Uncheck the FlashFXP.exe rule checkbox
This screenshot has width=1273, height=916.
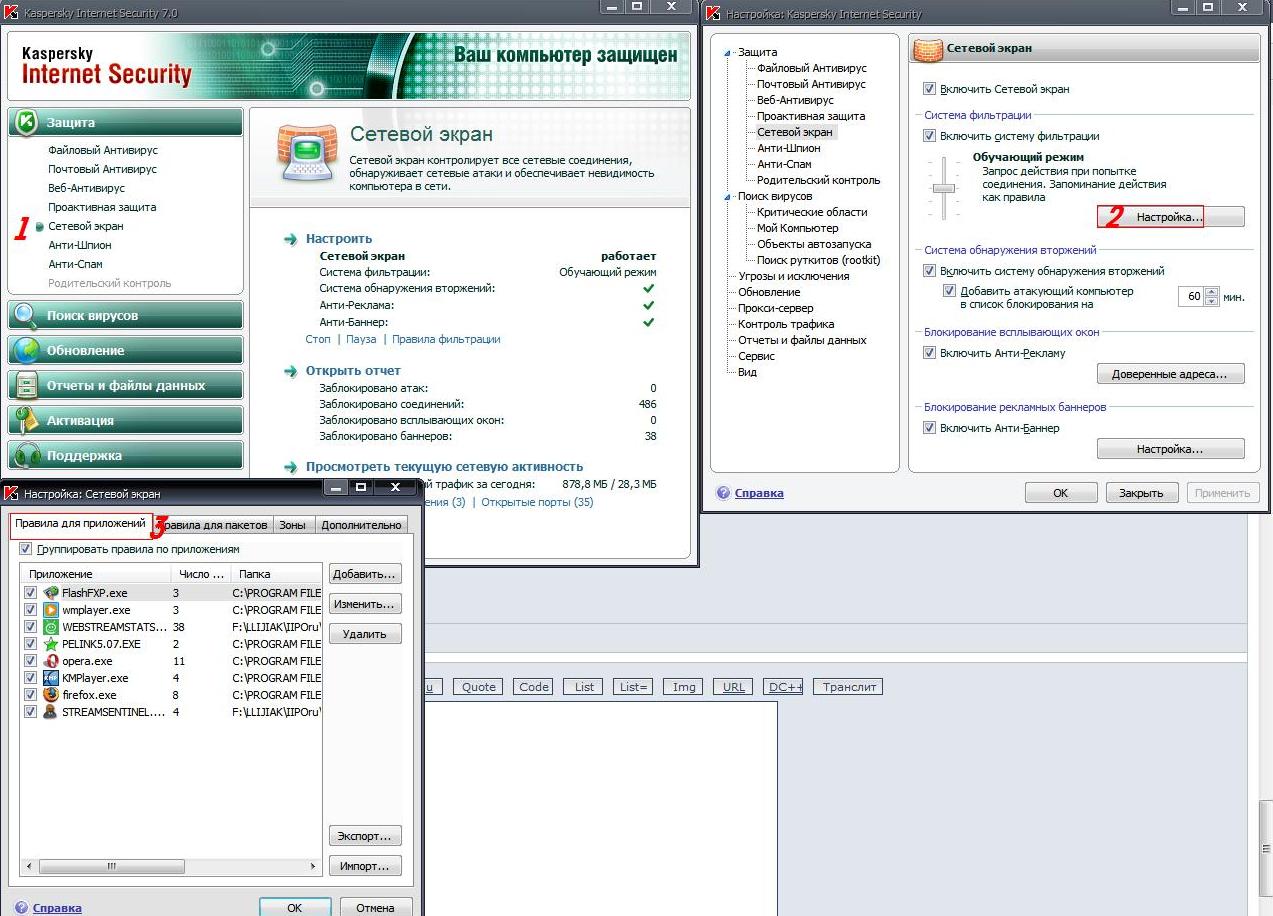tap(30, 593)
